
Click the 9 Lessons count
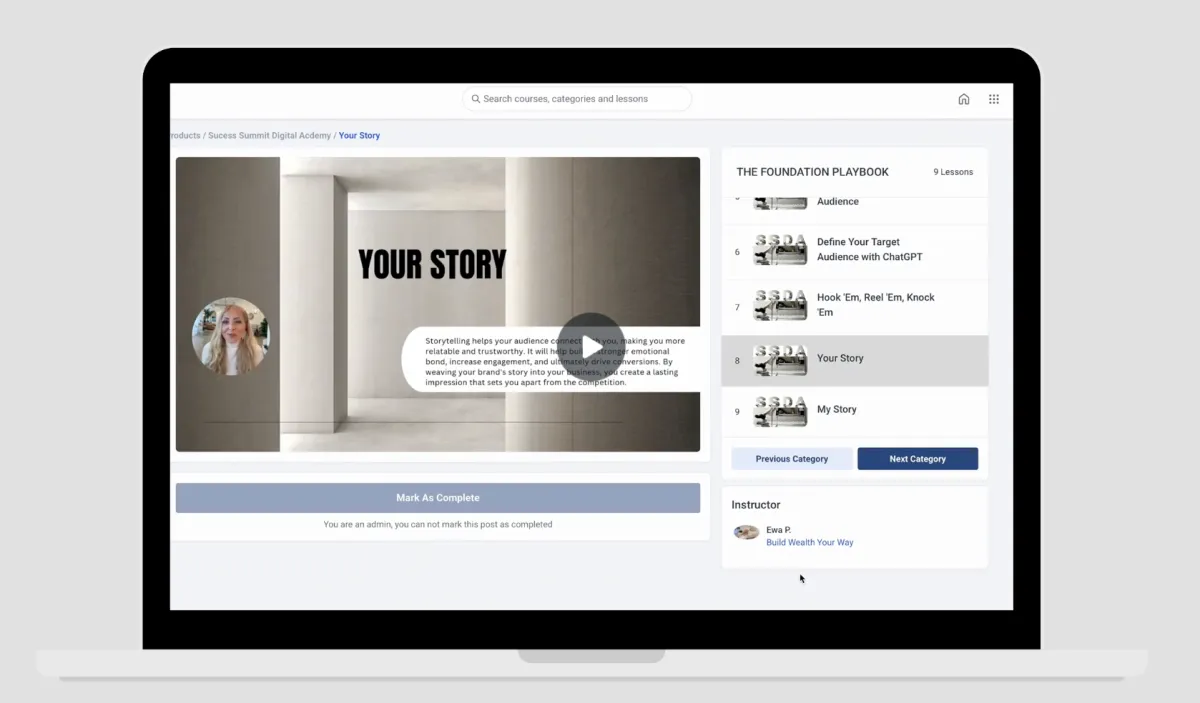pos(953,172)
